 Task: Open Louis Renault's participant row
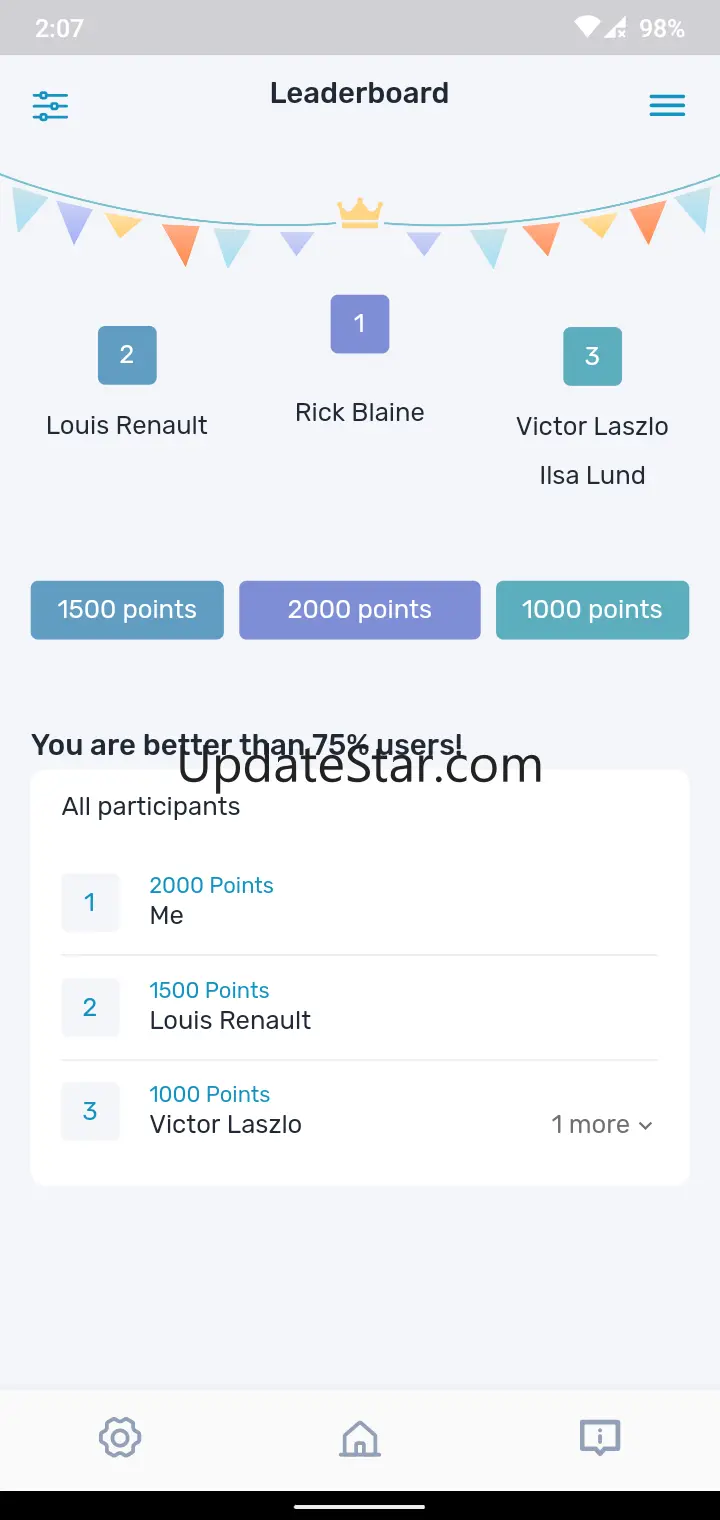click(360, 1007)
